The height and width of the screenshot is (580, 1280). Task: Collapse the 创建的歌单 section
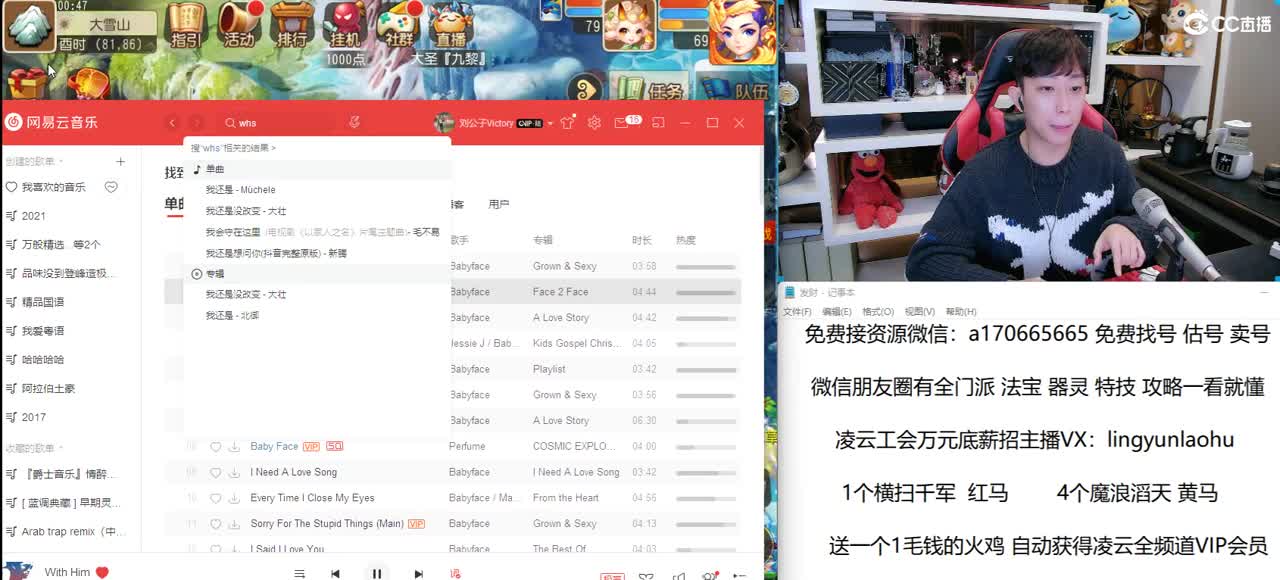pos(33,161)
